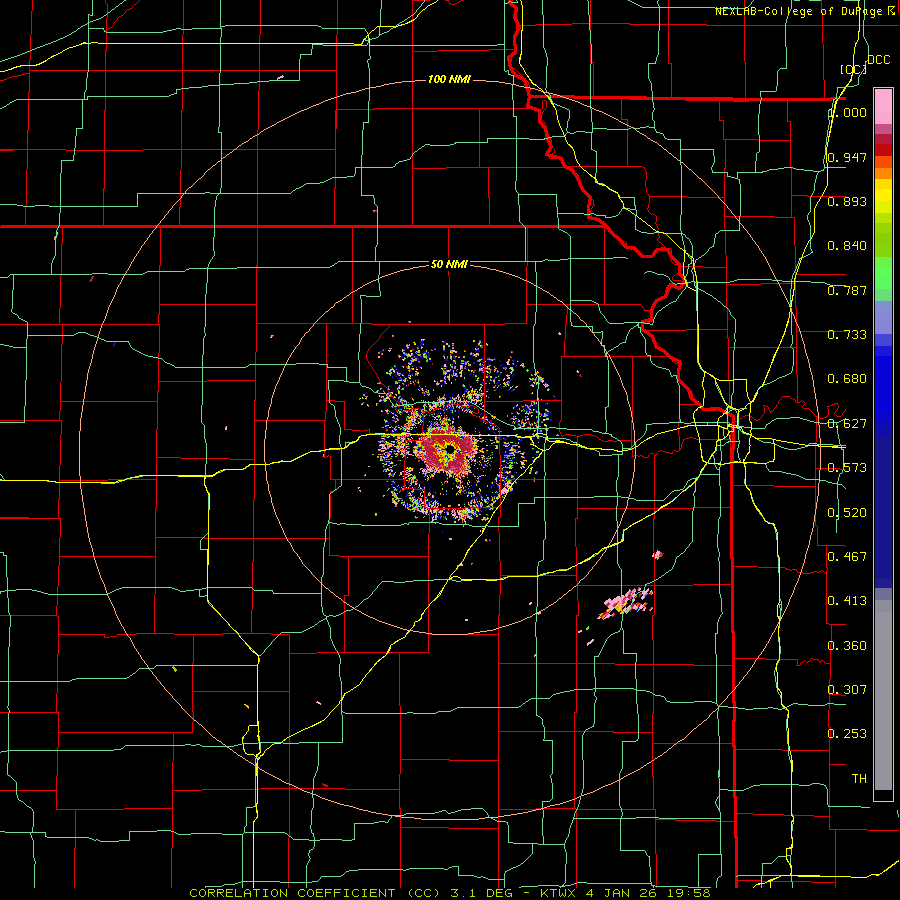Image resolution: width=900 pixels, height=900 pixels.
Task: Click the 100 NMI range ring label
Action: click(x=449, y=79)
